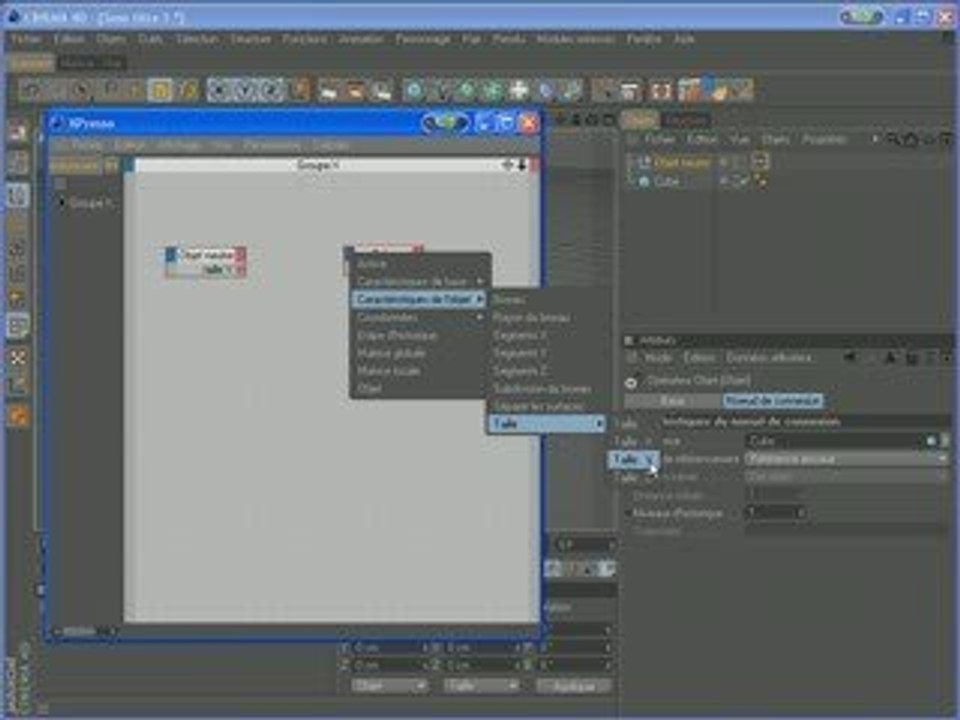Click the coordinate system icon after XYZ

click(x=300, y=90)
